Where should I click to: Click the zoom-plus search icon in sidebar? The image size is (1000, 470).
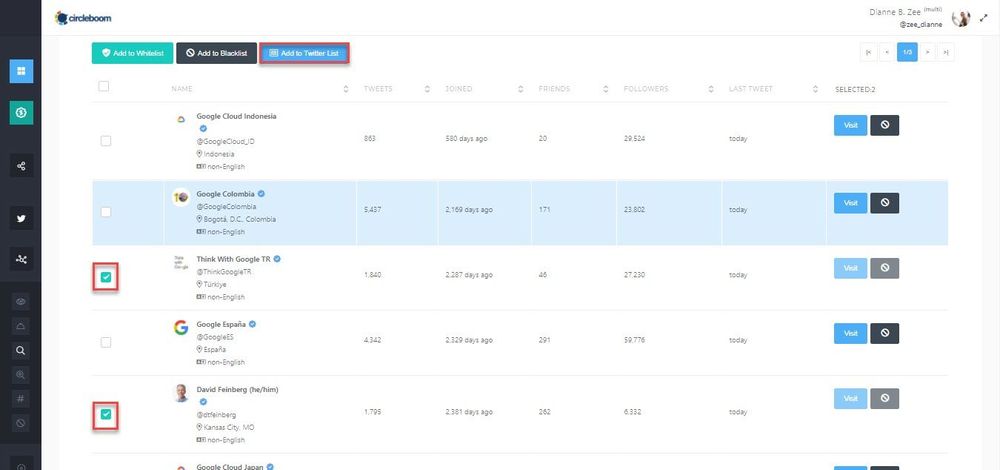(21, 374)
